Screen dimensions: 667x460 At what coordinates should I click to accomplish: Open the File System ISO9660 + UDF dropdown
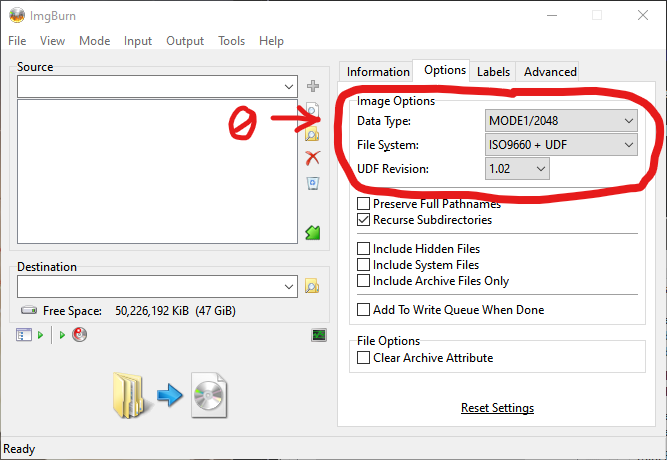[561, 145]
